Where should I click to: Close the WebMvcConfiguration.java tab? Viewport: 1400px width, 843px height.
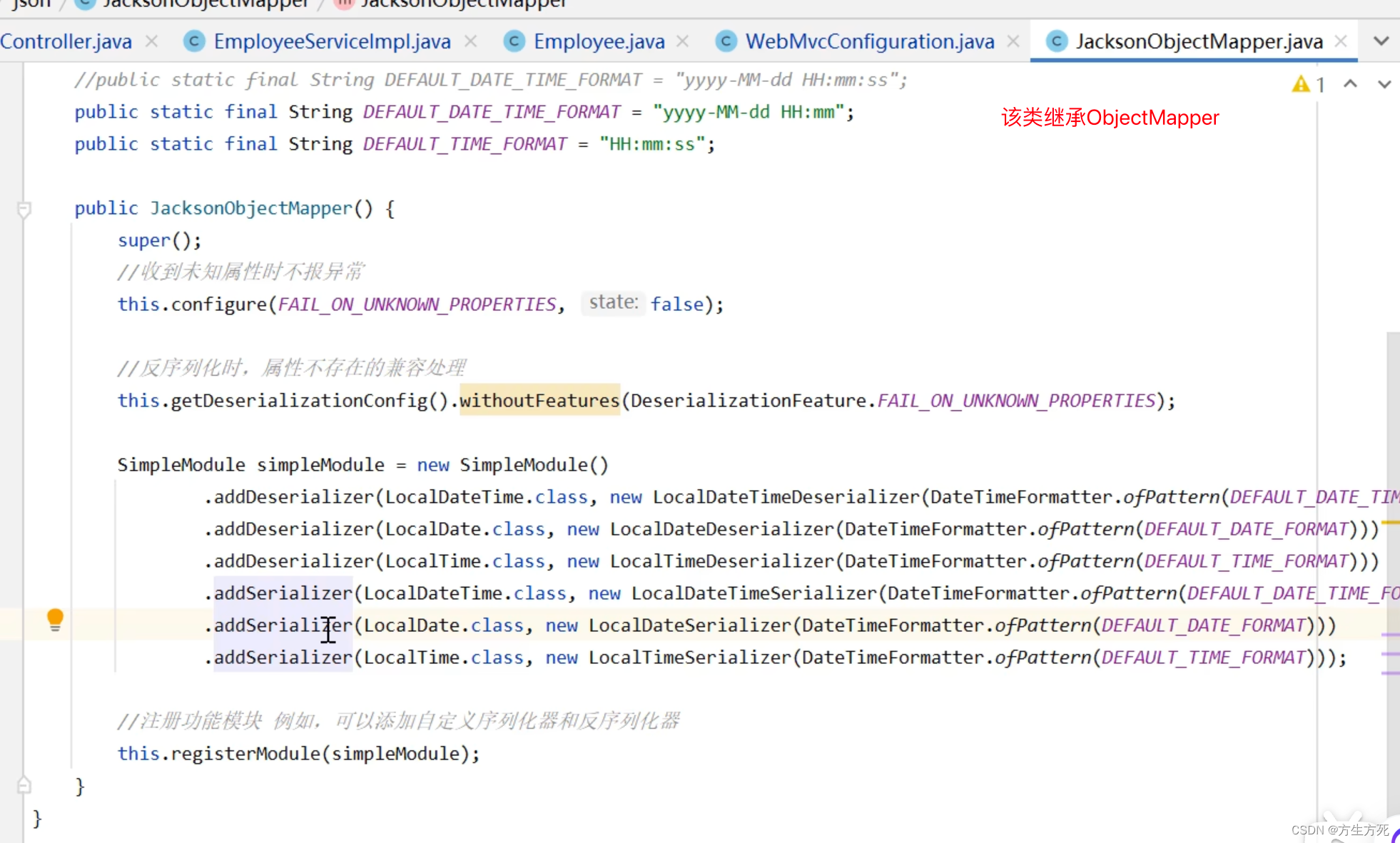click(x=1013, y=41)
